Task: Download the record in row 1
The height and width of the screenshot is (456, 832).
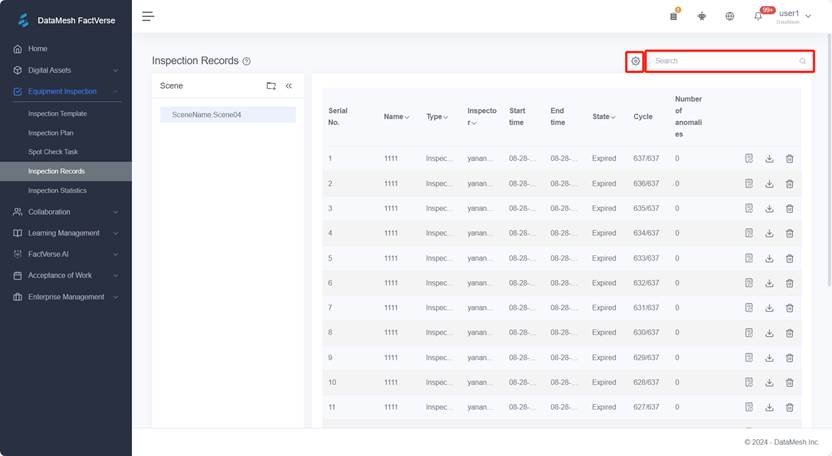Action: (769, 159)
